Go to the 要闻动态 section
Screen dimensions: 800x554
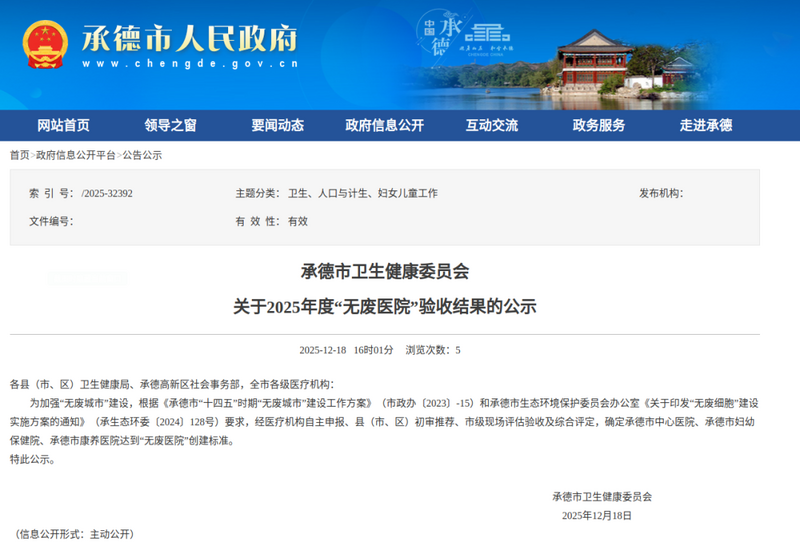point(277,125)
